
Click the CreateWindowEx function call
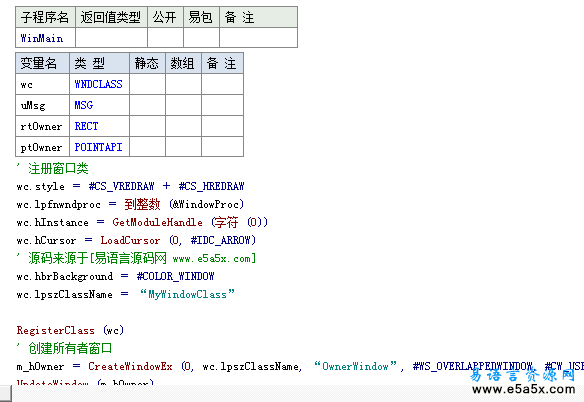[x=130, y=367]
